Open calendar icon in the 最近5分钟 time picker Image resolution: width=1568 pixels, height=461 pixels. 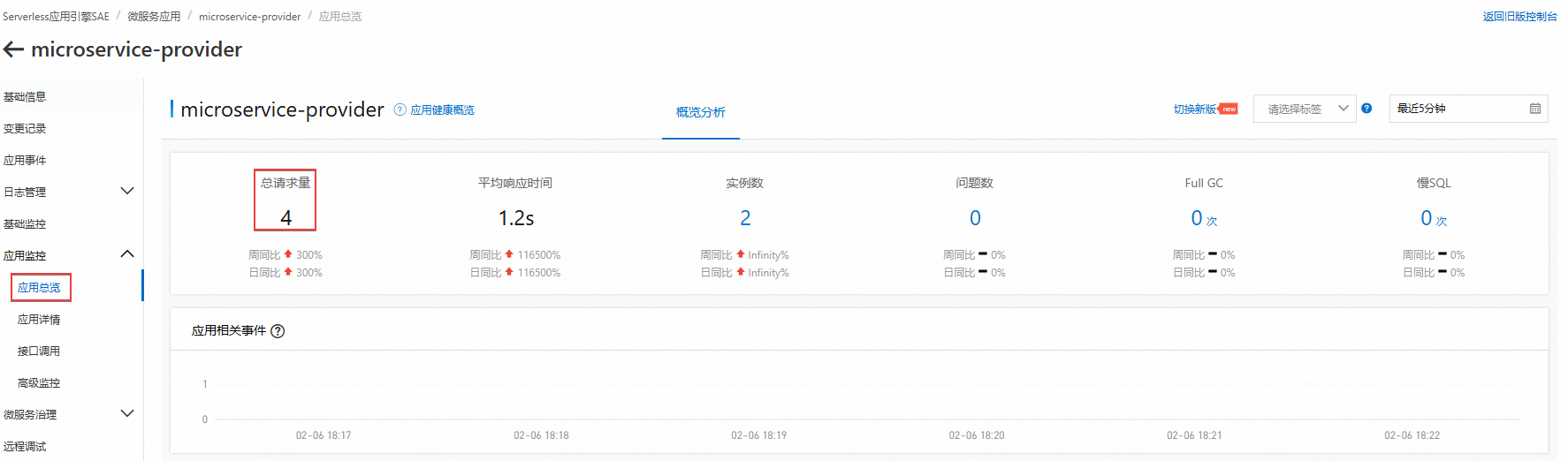pos(1535,109)
